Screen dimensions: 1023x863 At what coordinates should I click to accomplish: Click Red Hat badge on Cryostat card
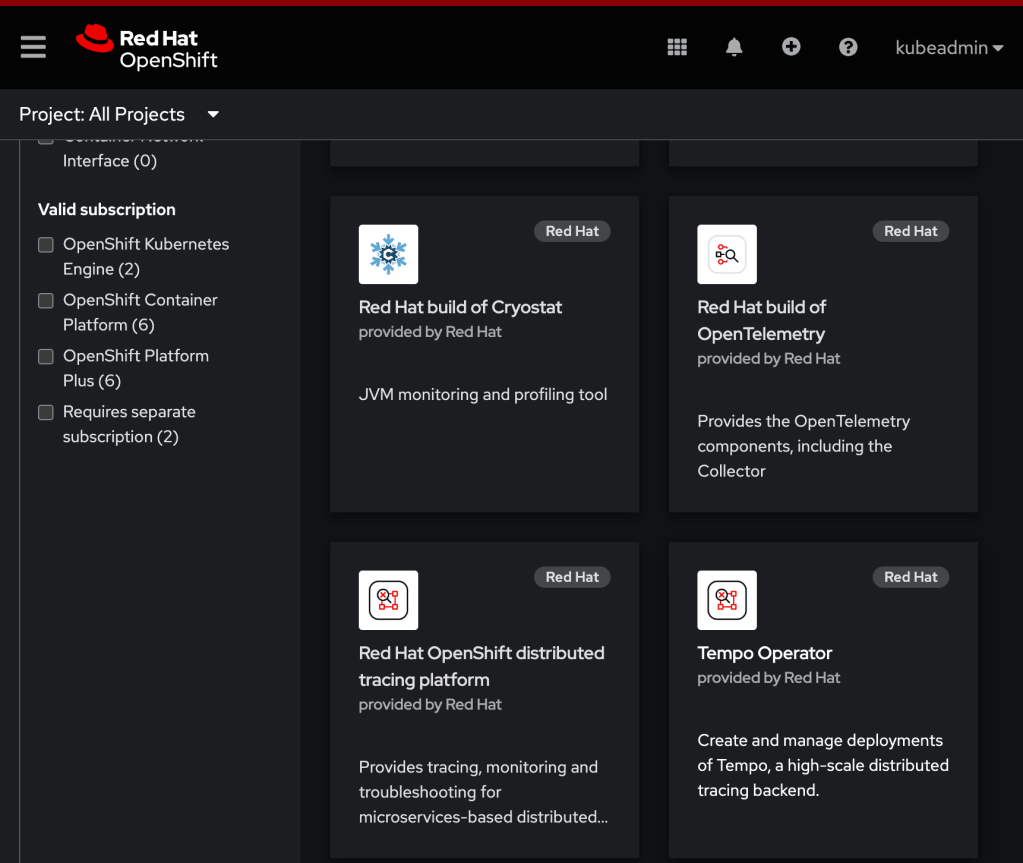tap(572, 231)
